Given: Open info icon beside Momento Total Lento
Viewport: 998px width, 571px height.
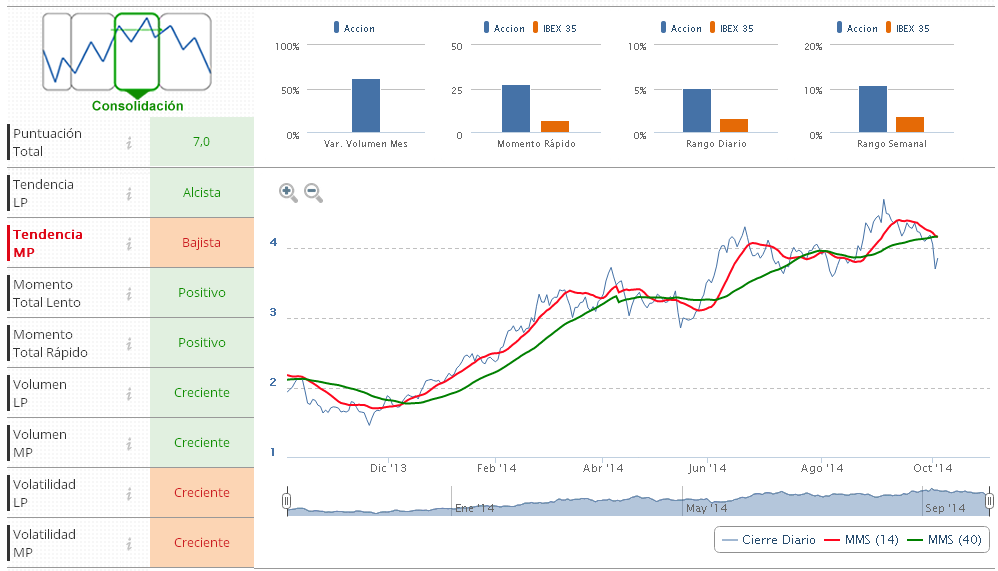Looking at the screenshot, I should click(x=129, y=293).
